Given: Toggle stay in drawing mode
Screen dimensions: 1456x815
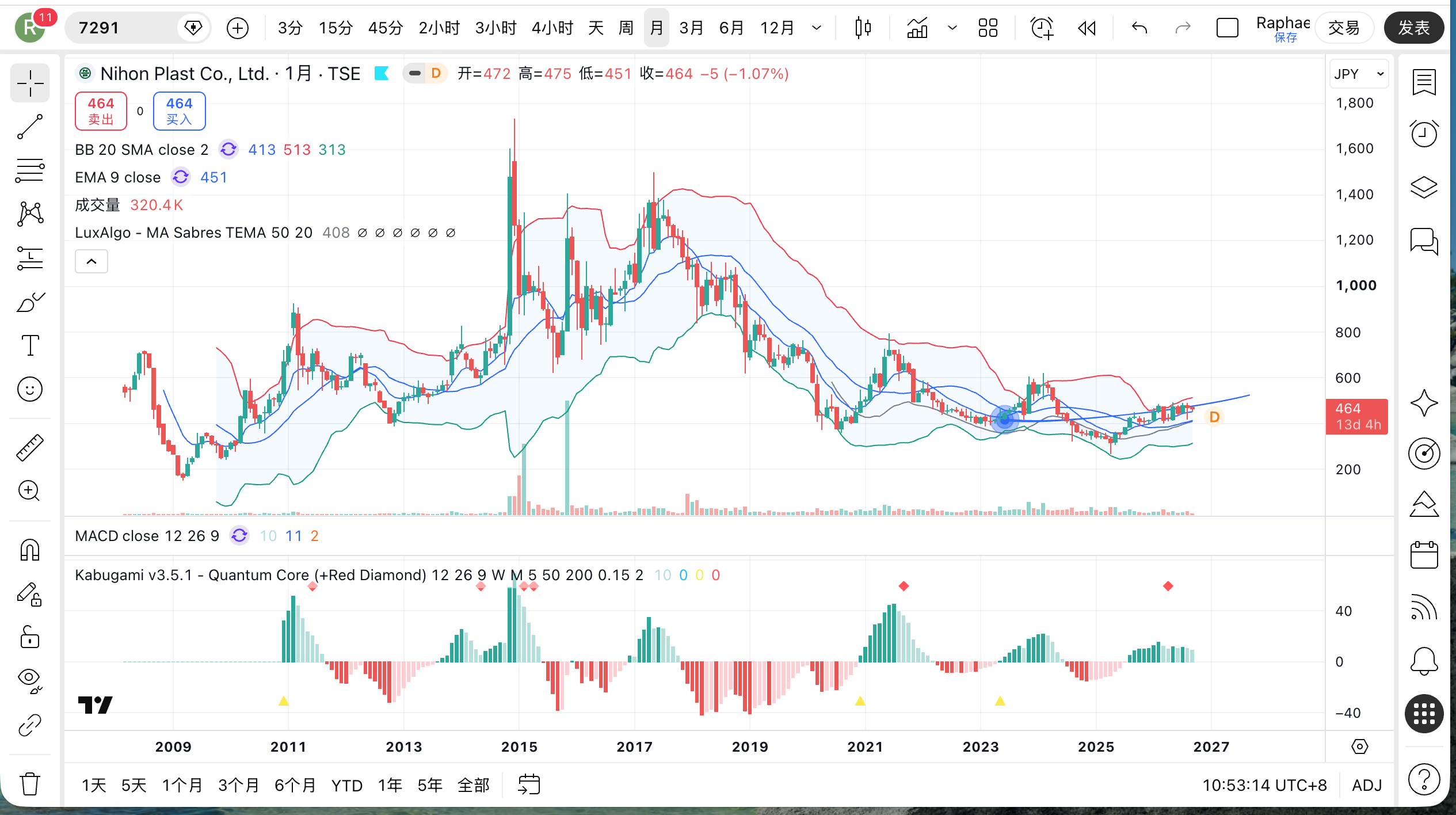Looking at the screenshot, I should [30, 594].
